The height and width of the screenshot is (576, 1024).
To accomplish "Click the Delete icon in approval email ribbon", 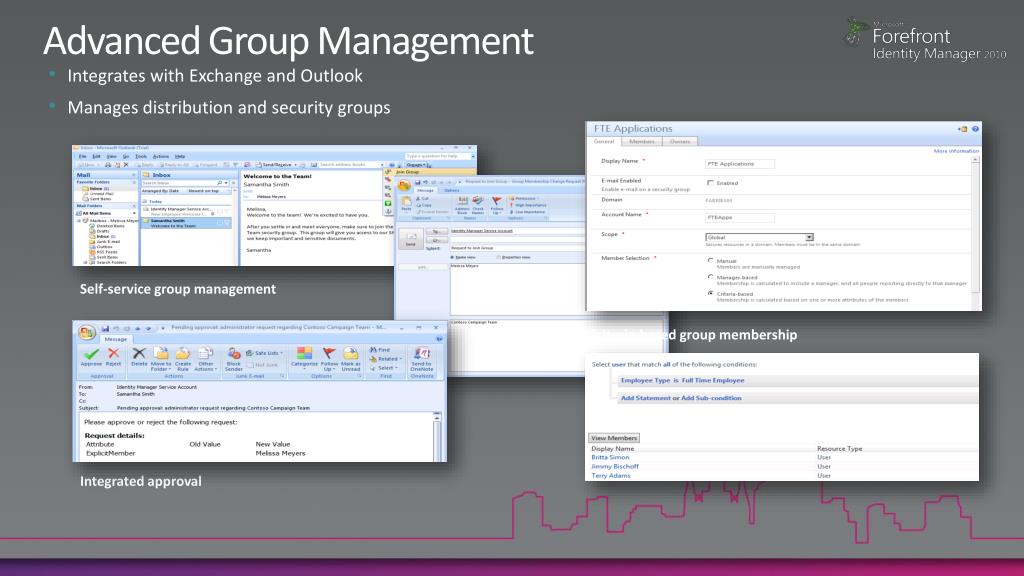I will (x=138, y=353).
